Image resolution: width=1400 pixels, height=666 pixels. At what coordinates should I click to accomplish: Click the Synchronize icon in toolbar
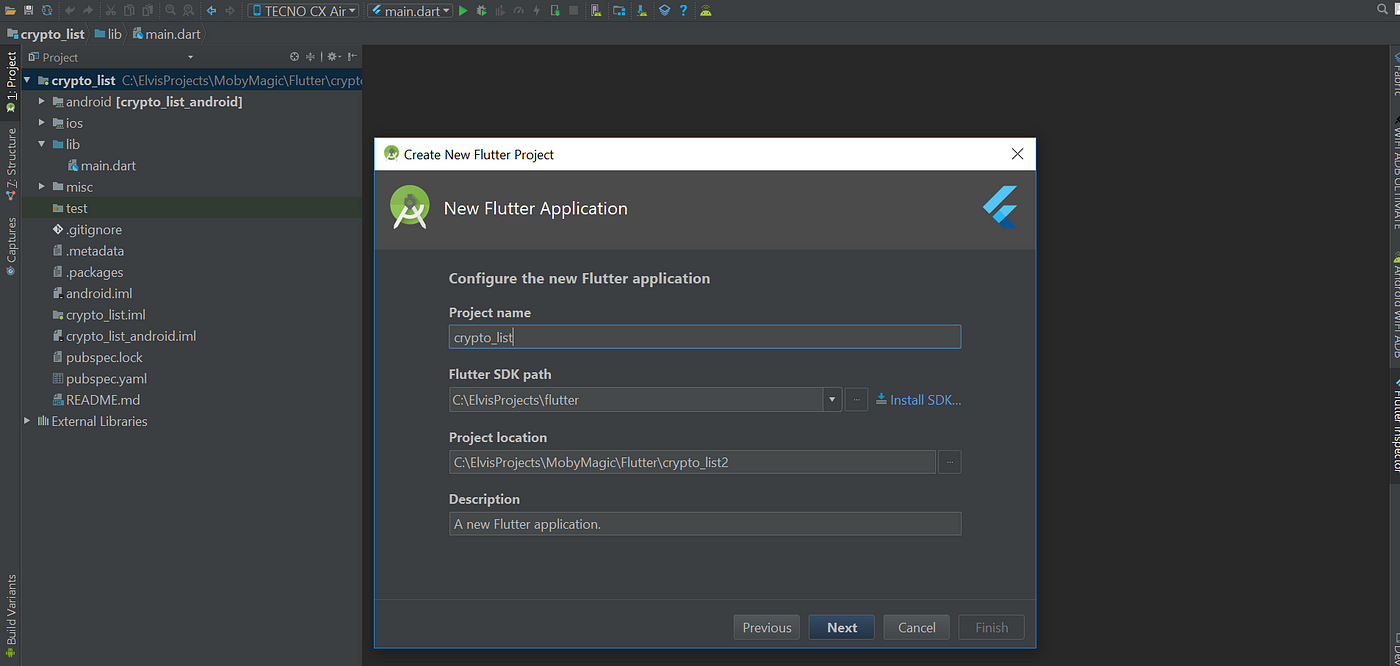click(x=47, y=10)
